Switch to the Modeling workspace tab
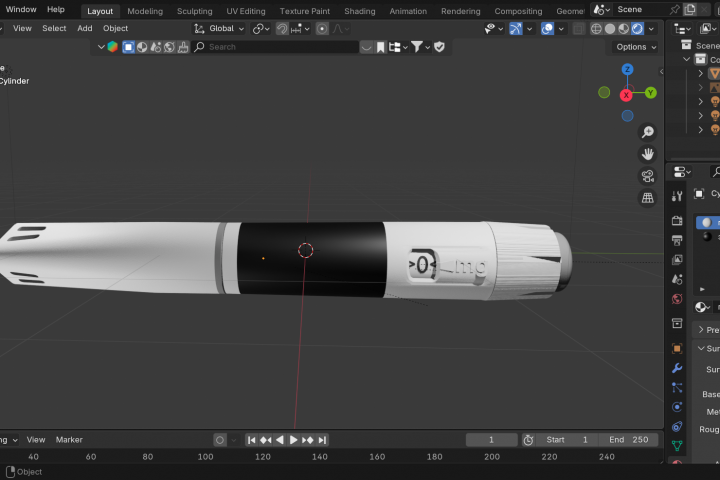 [x=145, y=11]
